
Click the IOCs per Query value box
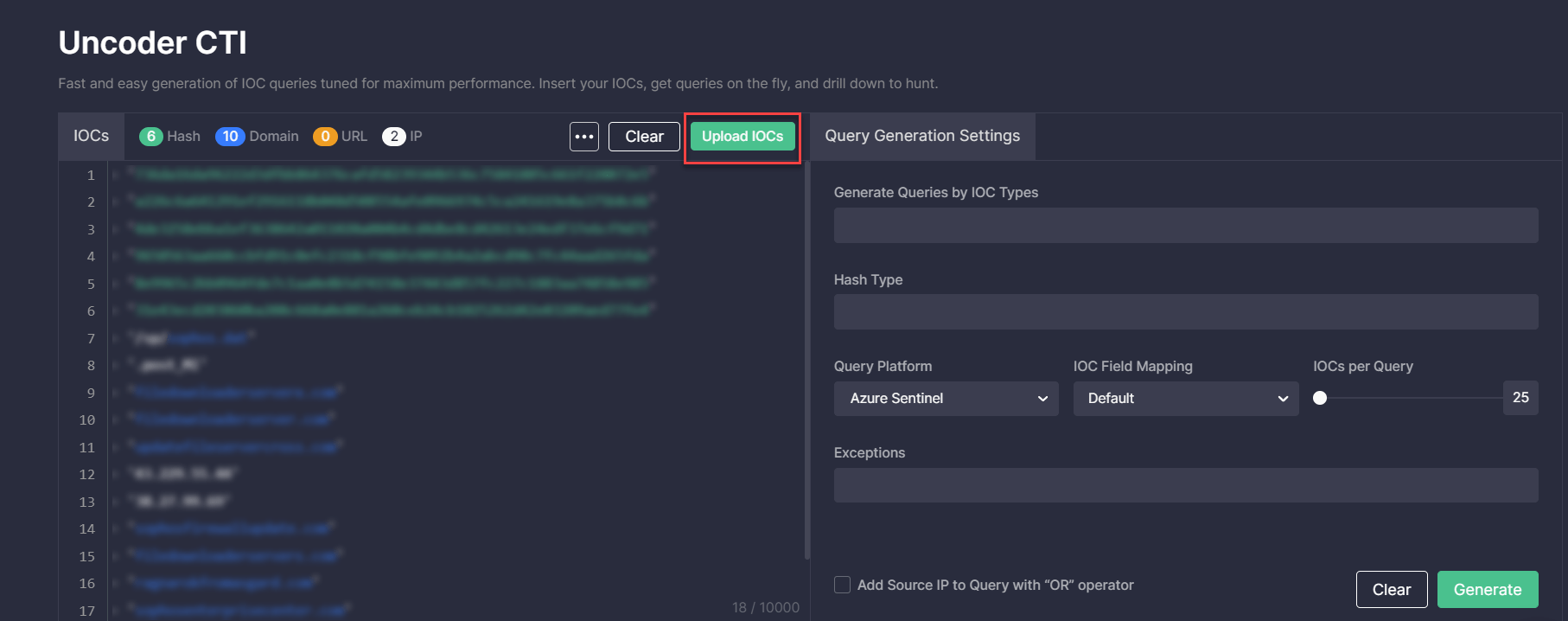point(1520,398)
